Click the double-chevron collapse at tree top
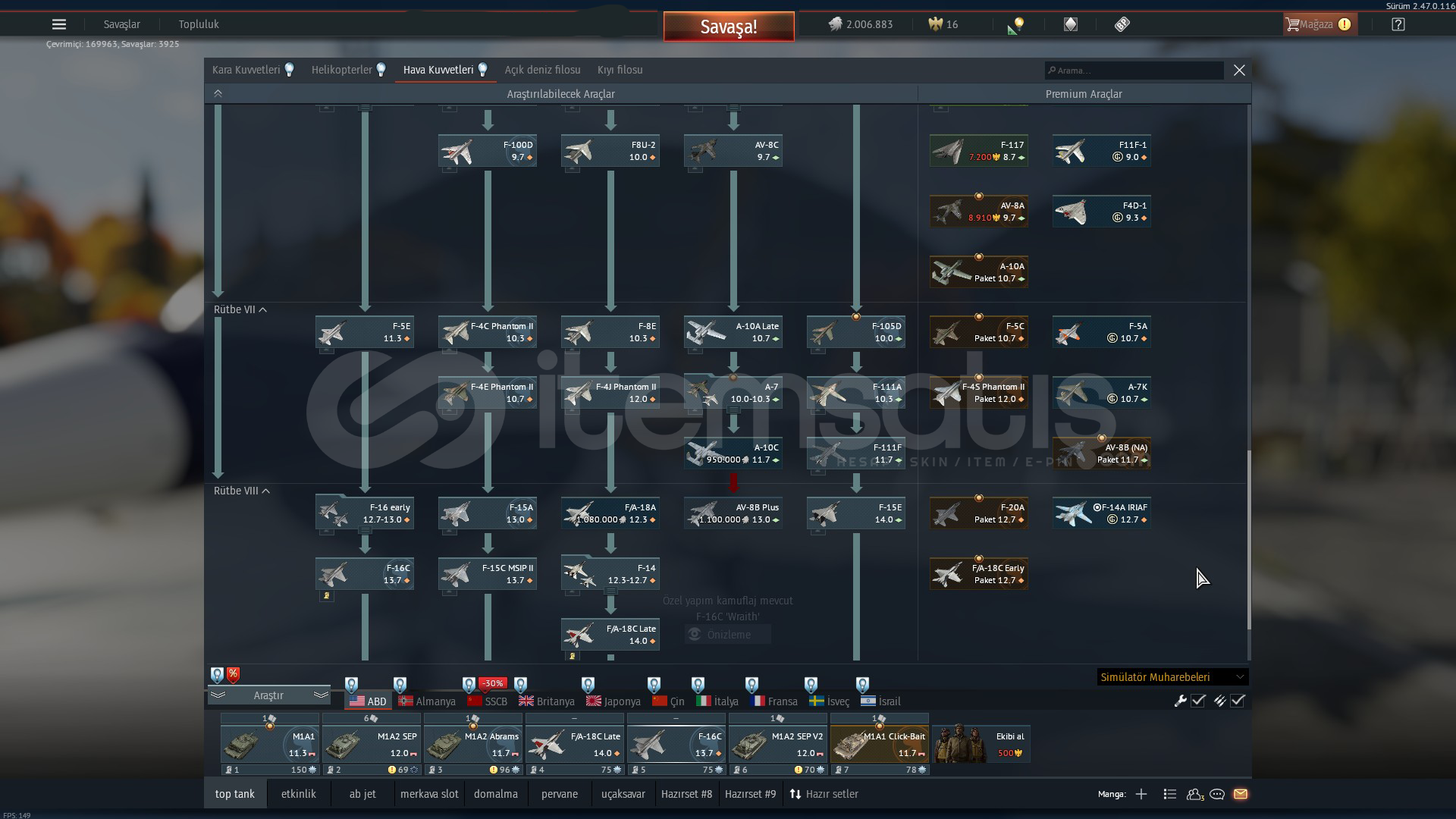 coord(218,93)
